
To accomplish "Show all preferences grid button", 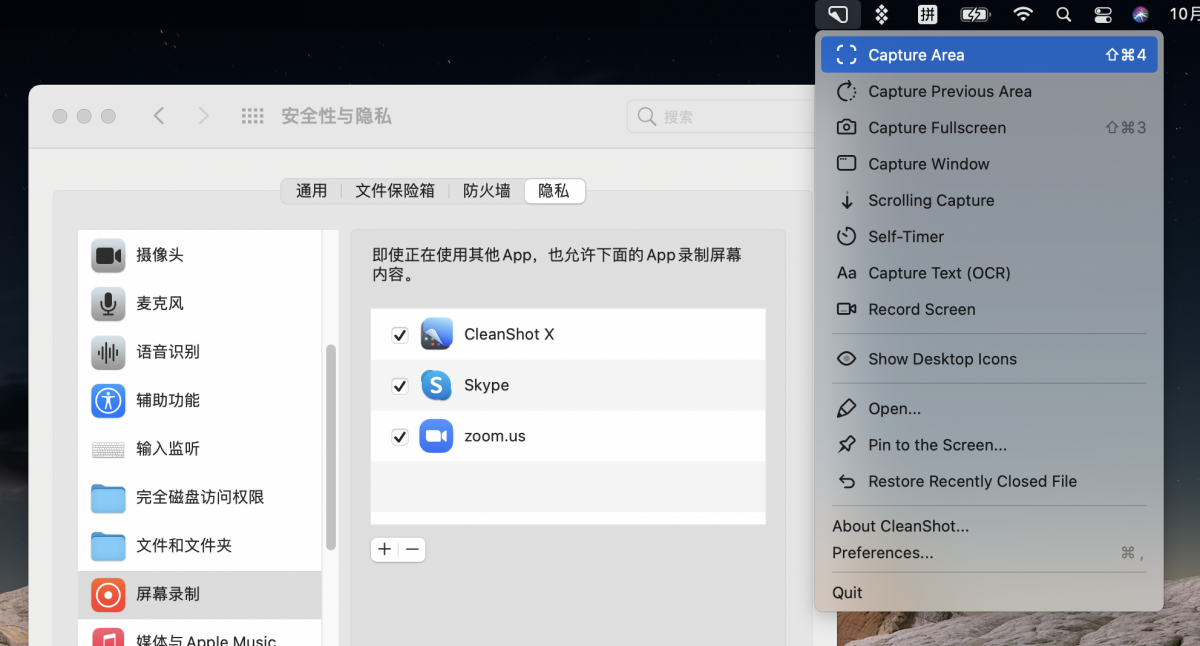I will 252,116.
